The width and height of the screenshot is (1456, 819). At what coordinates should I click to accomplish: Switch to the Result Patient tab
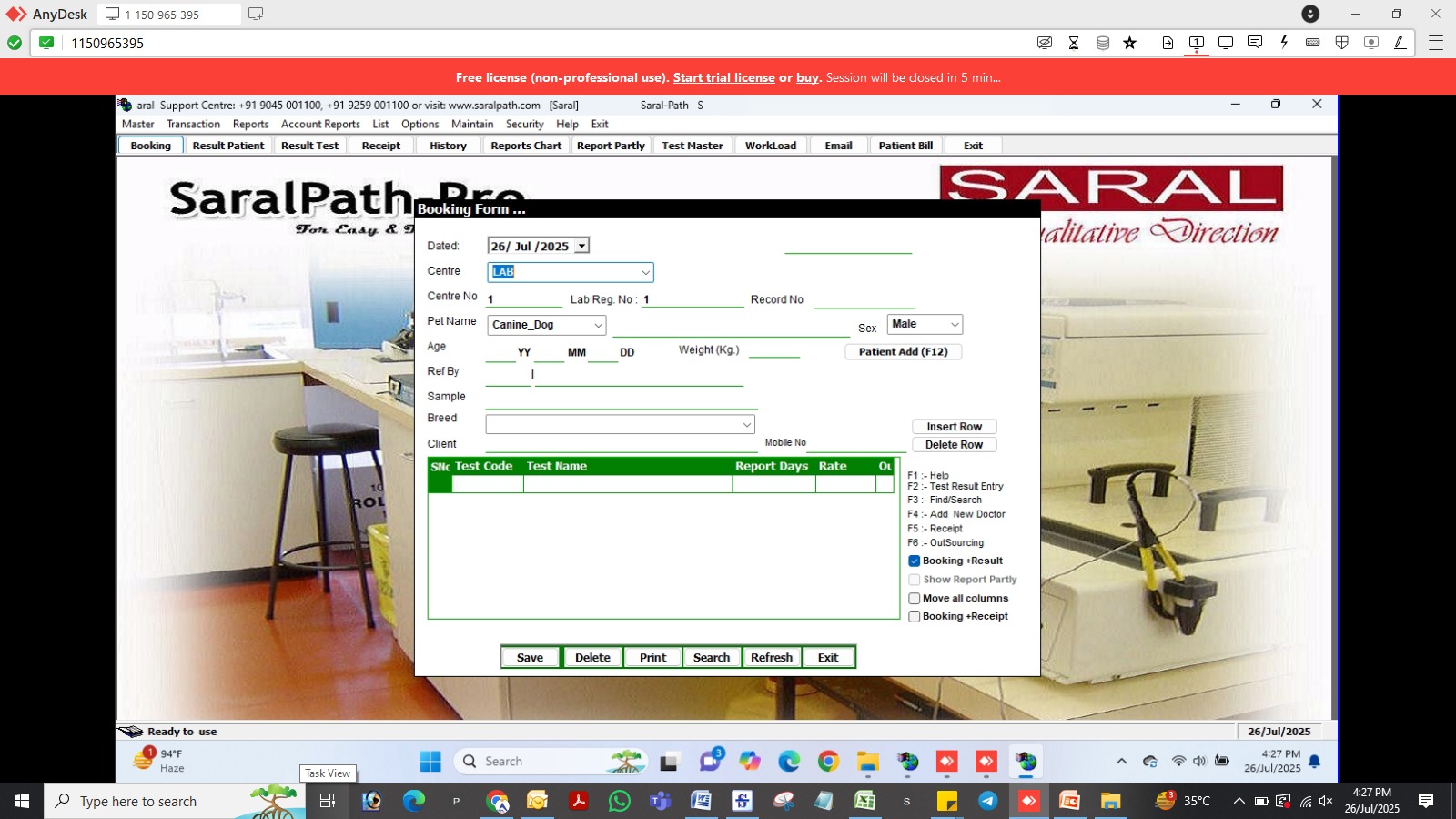(228, 146)
